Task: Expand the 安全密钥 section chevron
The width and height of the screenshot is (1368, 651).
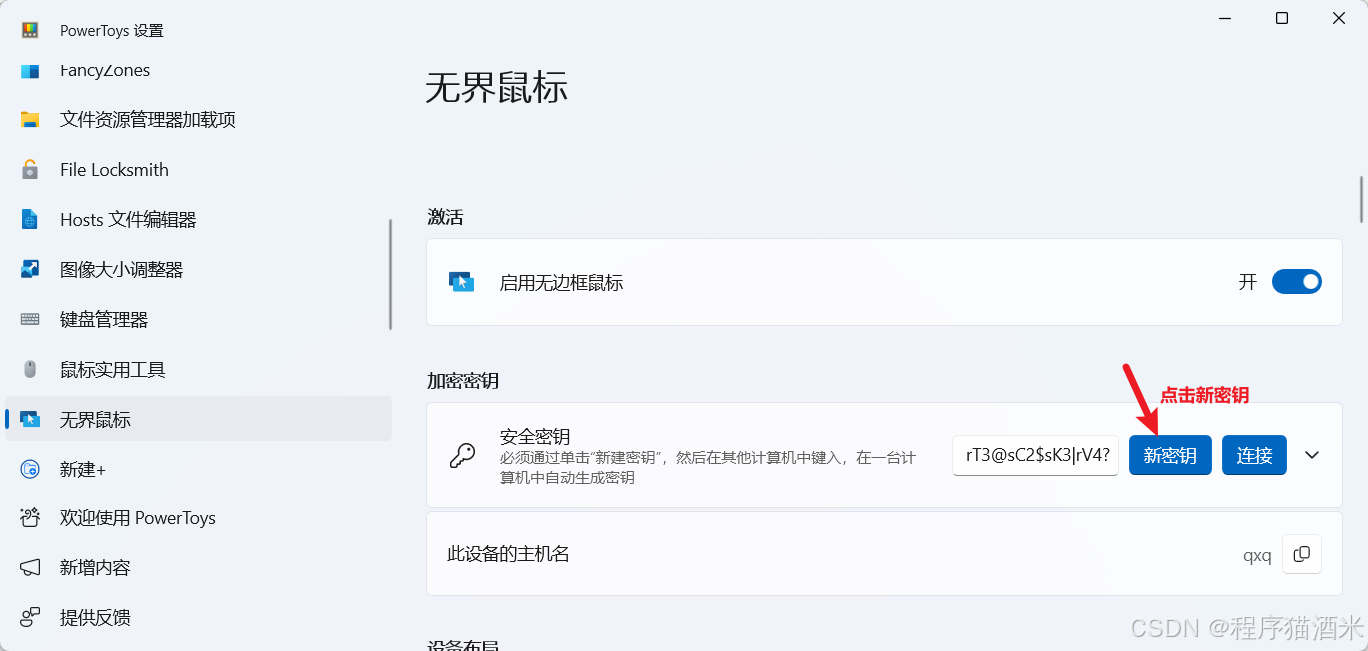Action: (x=1313, y=456)
